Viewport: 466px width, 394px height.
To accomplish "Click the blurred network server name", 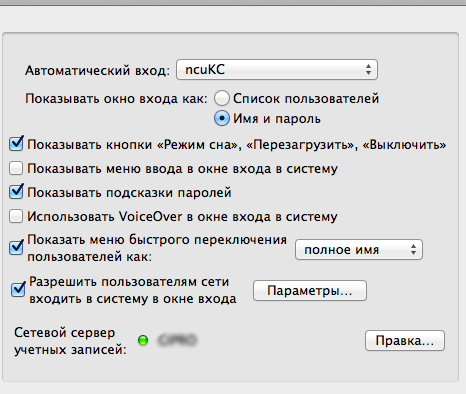I will point(178,340).
